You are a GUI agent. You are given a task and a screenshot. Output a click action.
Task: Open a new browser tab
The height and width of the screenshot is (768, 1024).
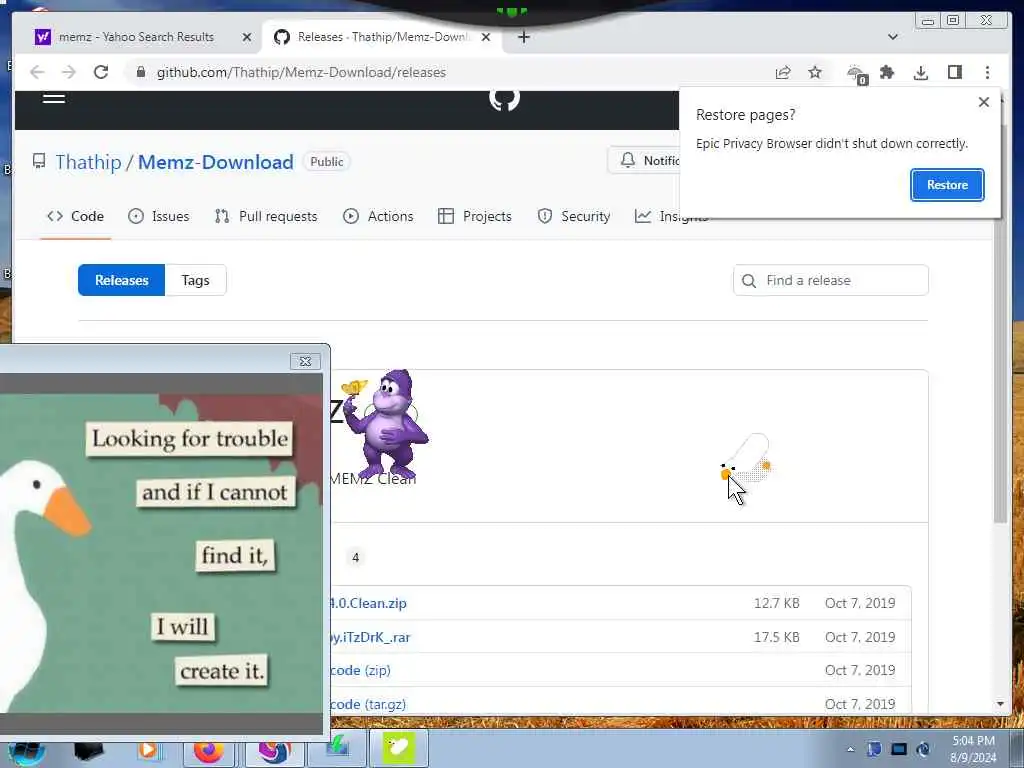click(523, 37)
